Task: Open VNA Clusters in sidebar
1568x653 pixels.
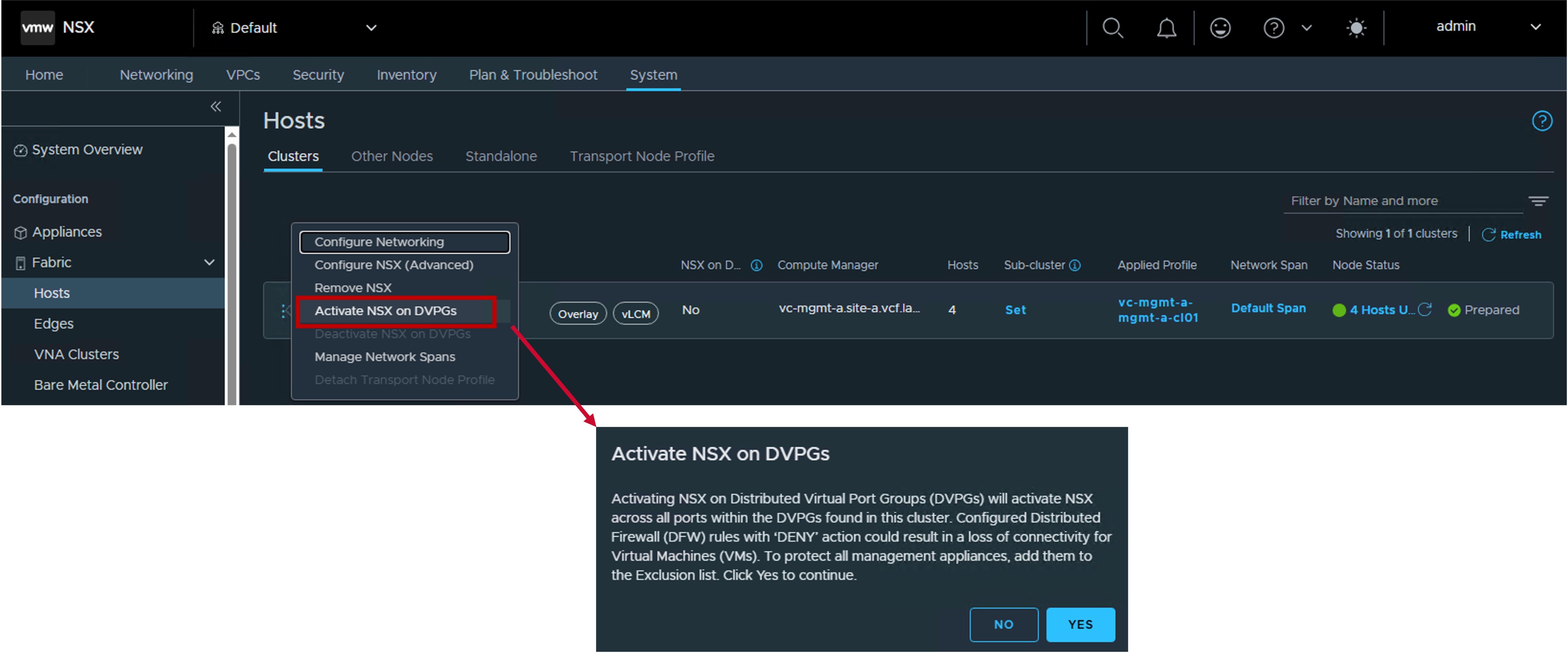Action: (x=76, y=355)
